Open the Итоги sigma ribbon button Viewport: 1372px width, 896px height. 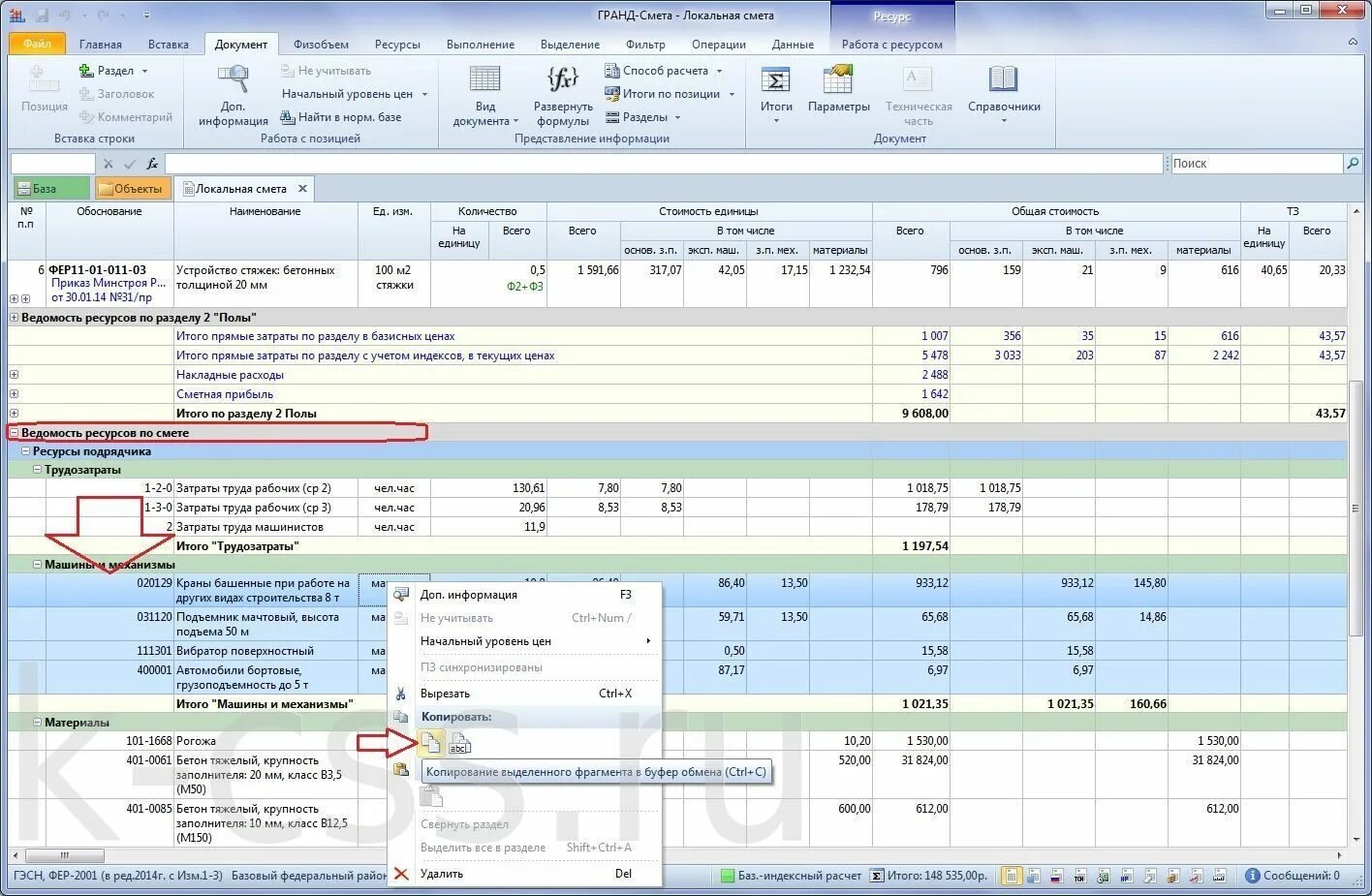(x=776, y=95)
